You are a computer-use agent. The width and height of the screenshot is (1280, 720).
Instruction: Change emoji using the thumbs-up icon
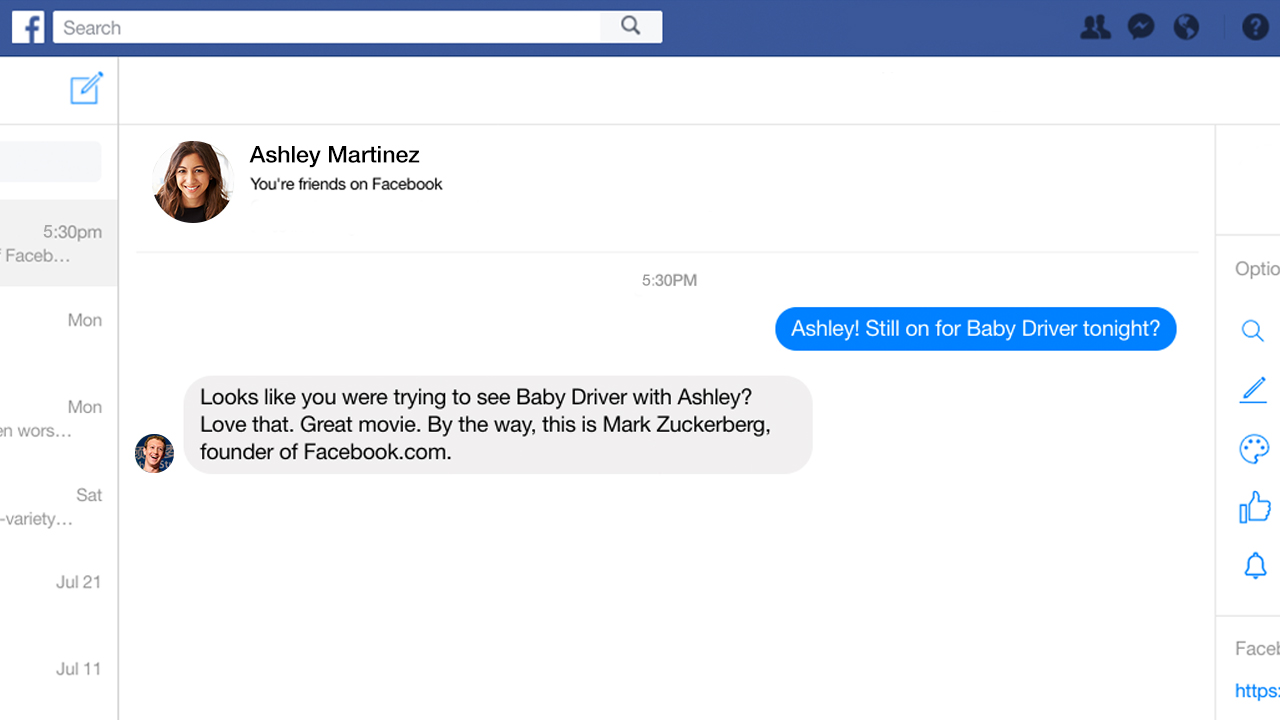1255,508
